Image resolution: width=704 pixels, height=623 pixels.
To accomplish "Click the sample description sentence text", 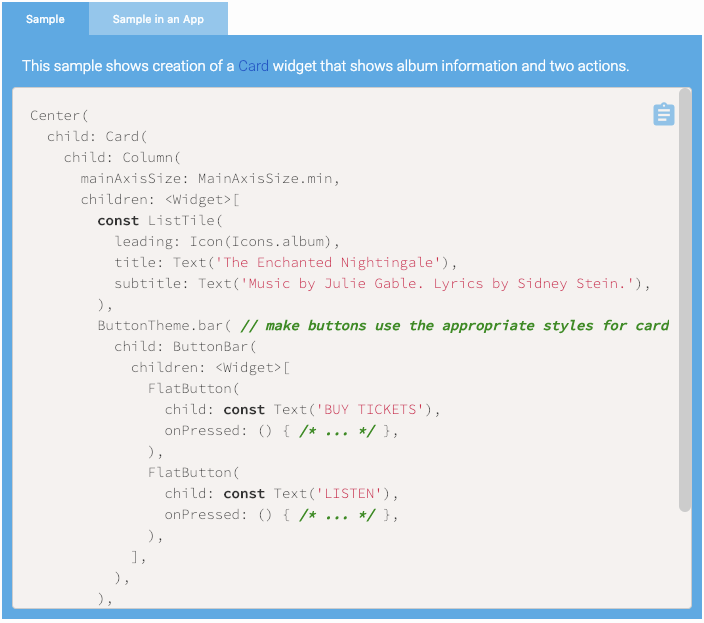I will tap(326, 66).
